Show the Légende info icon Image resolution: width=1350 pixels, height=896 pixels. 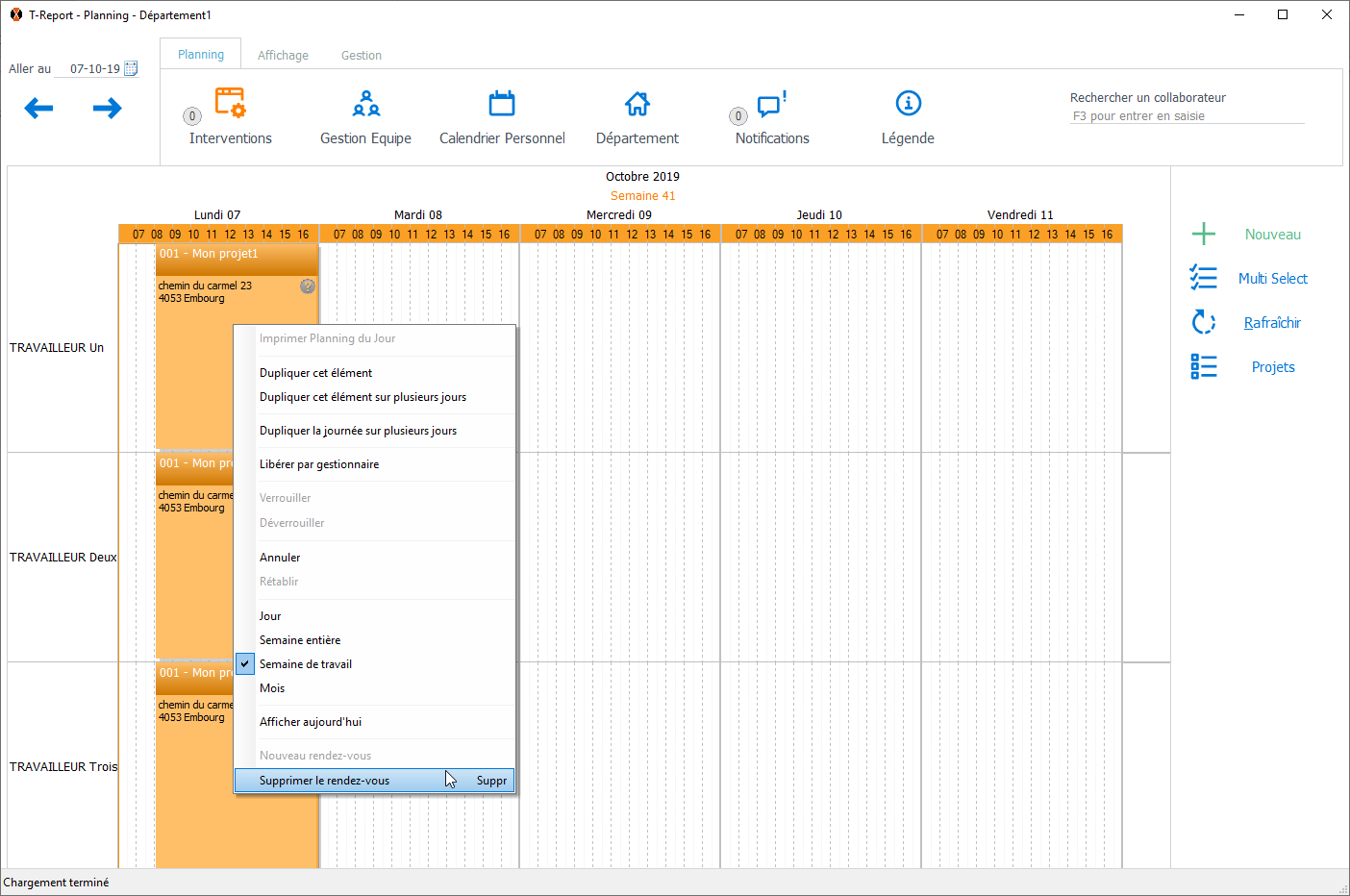[908, 104]
